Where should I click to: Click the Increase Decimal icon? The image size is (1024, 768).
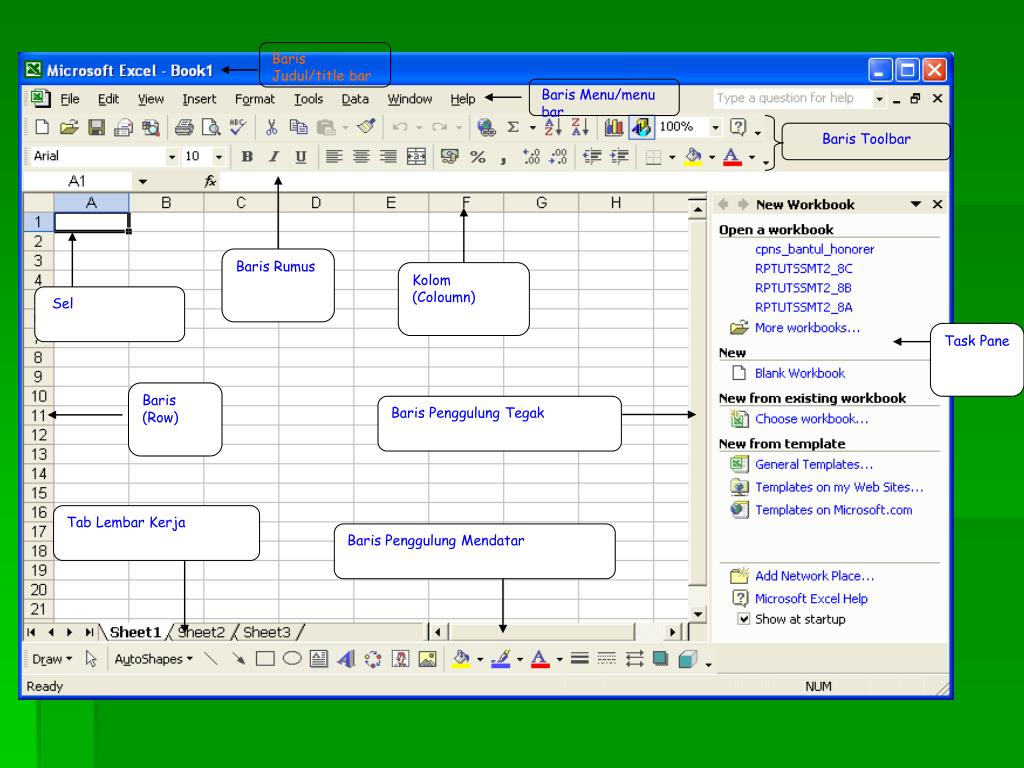pos(531,156)
